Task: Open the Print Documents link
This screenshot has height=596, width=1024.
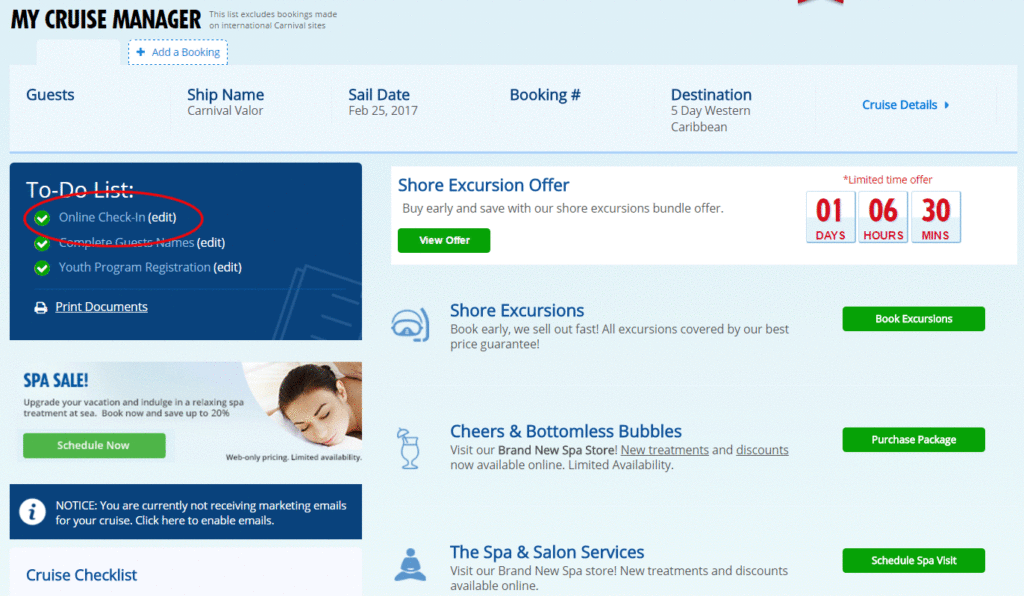Action: click(x=101, y=307)
